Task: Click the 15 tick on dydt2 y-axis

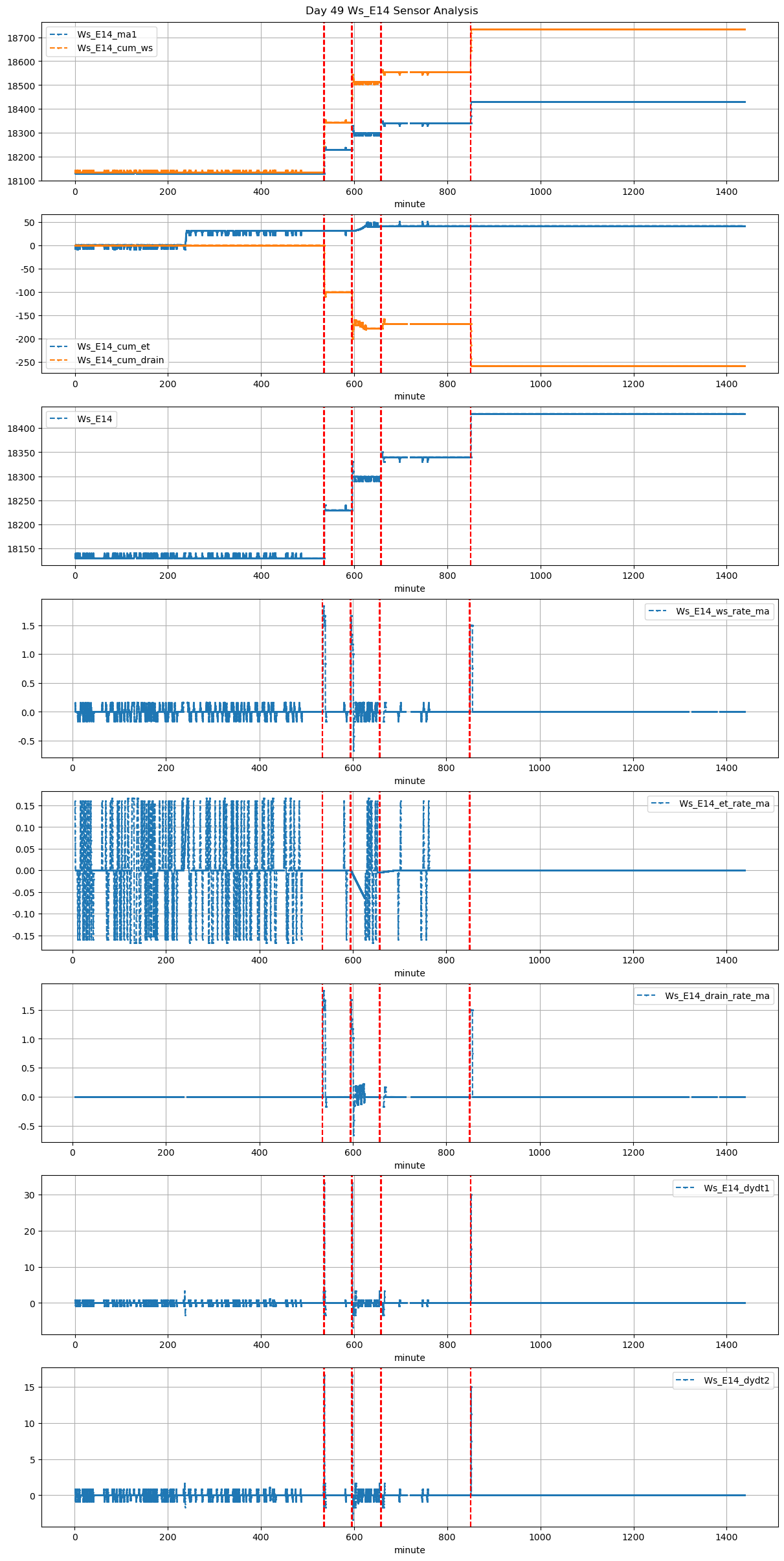Action: tap(29, 1387)
